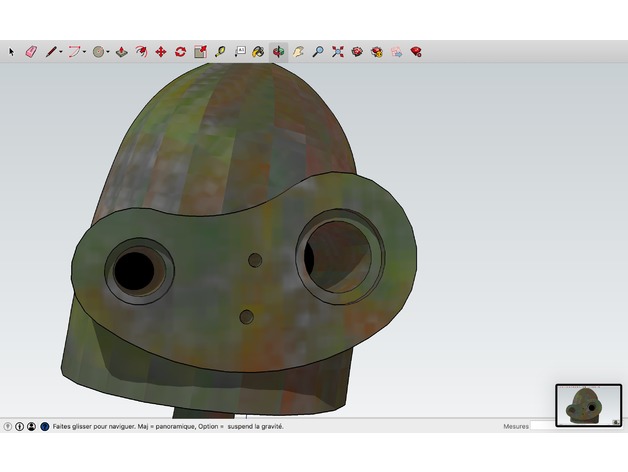Choose the Offset tool

click(141, 52)
